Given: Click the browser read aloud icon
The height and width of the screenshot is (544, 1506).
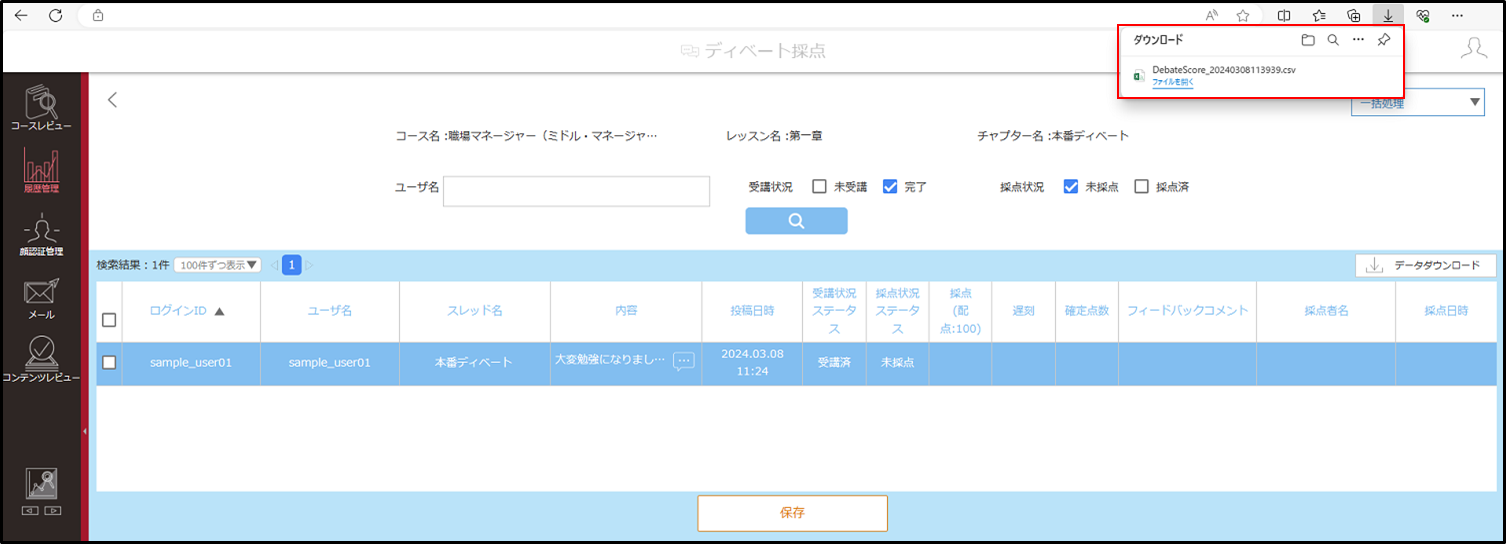Looking at the screenshot, I should click(x=1211, y=15).
